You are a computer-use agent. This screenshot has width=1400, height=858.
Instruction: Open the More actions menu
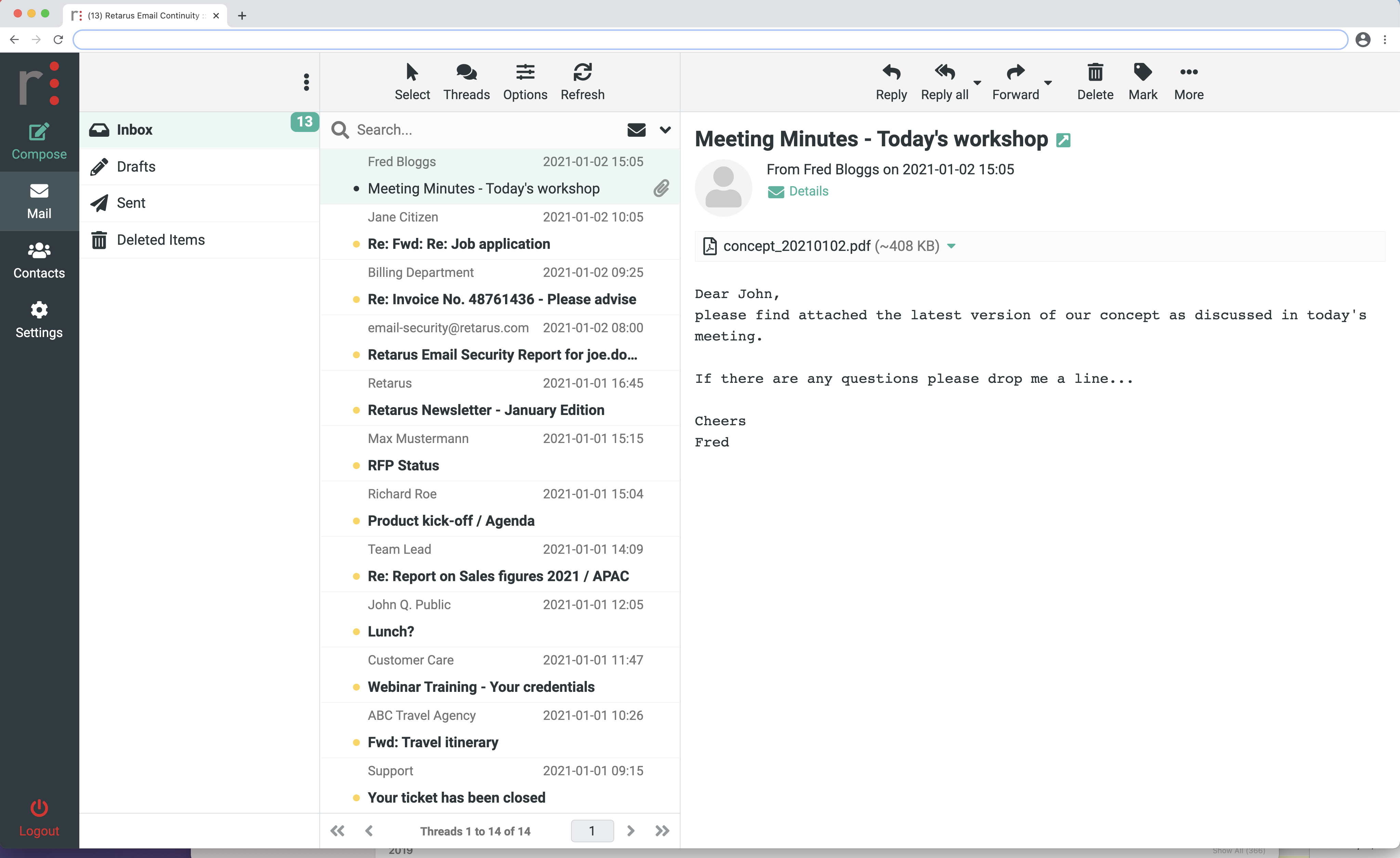pyautogui.click(x=1189, y=82)
